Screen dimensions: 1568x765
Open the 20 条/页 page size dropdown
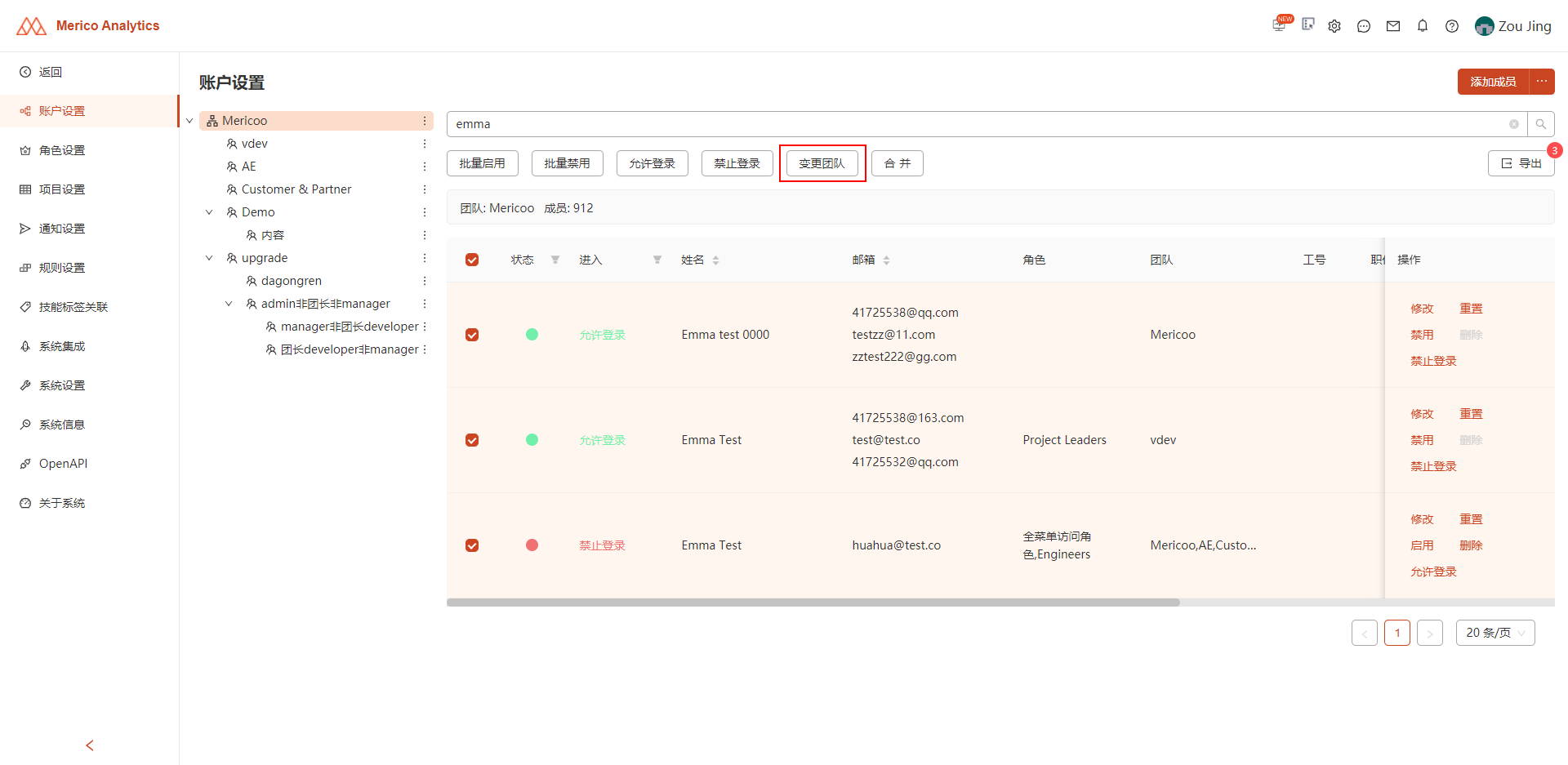1495,633
